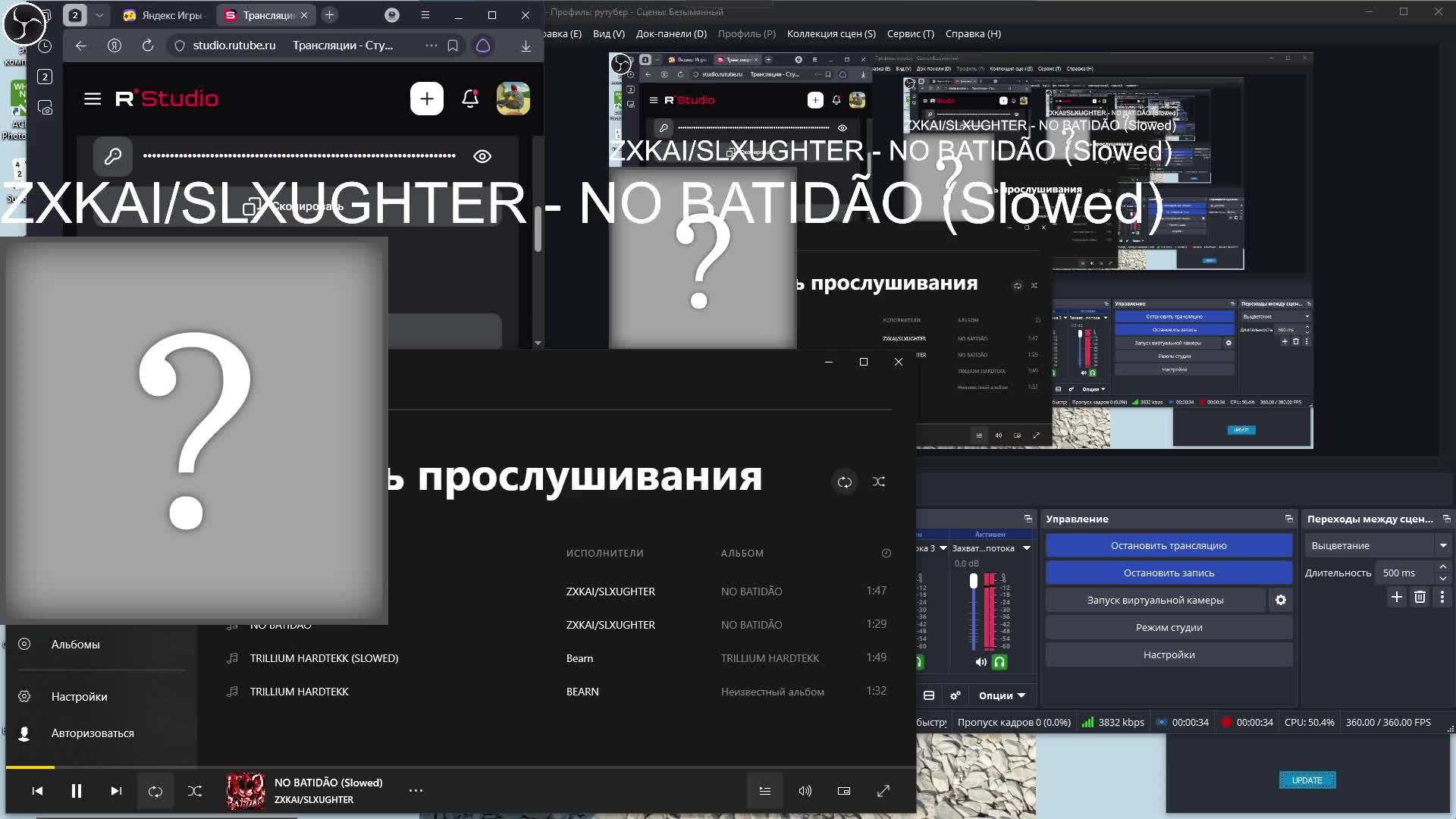Open the R Studio hamburger menu
The height and width of the screenshot is (819, 1456).
[x=93, y=99]
